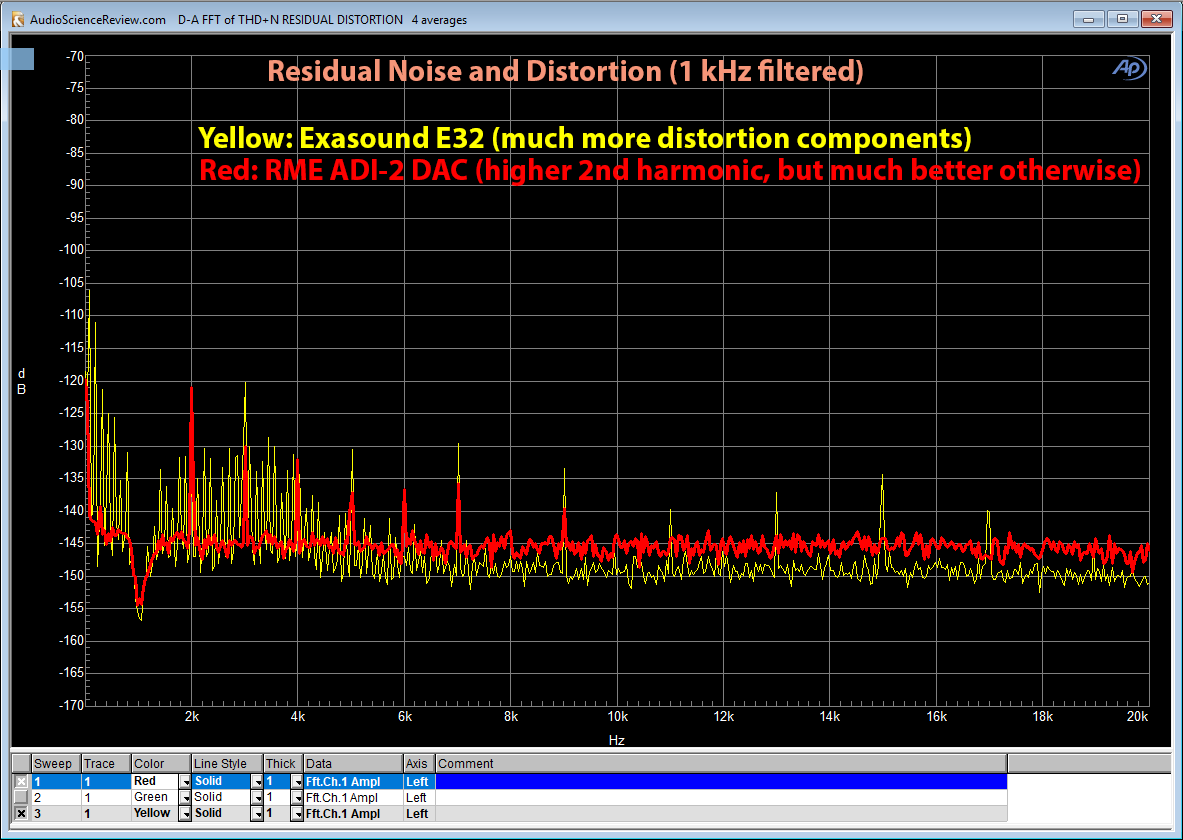1183x840 pixels.
Task: Restore down the graph window
Action: pyautogui.click(x=1123, y=19)
